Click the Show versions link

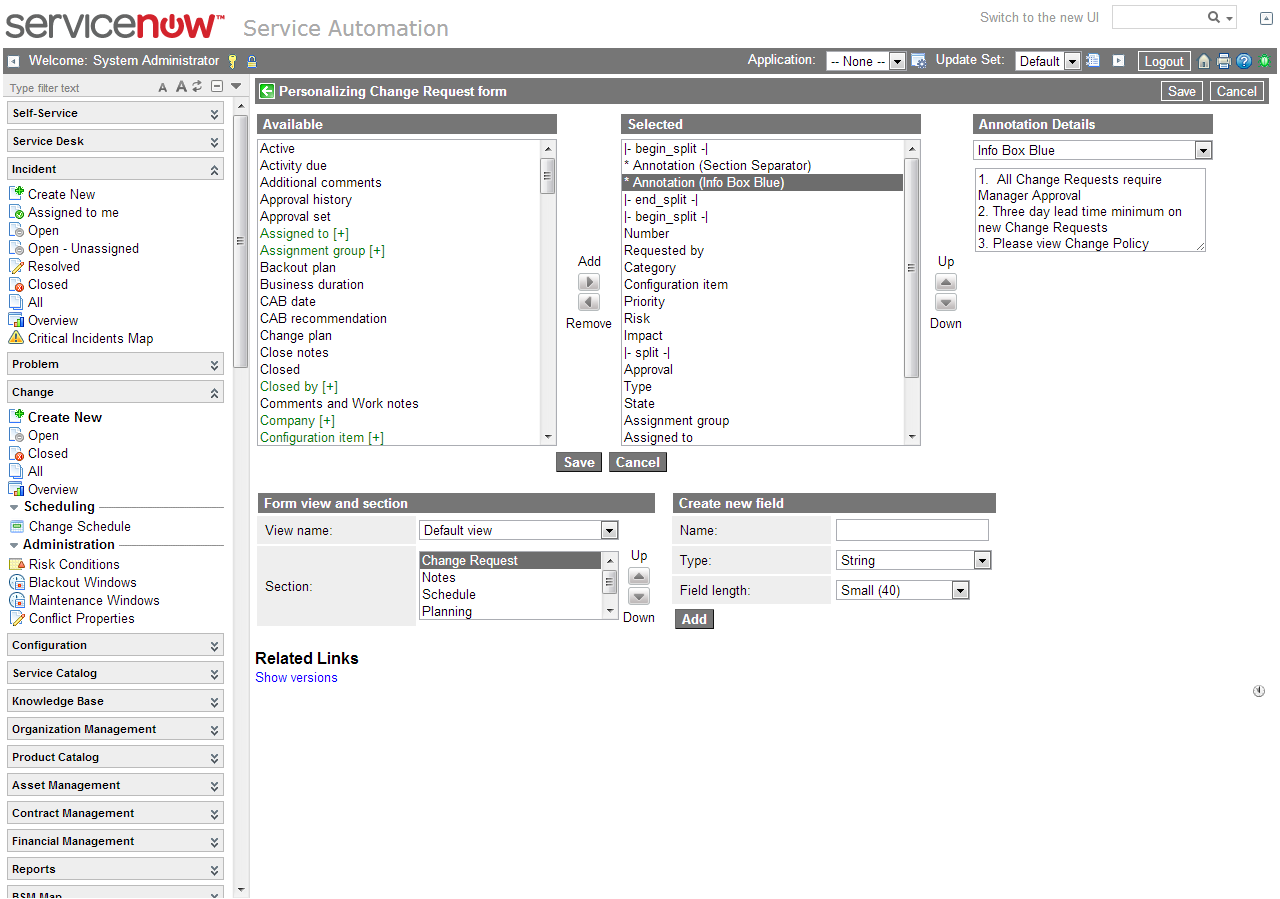pyautogui.click(x=296, y=677)
